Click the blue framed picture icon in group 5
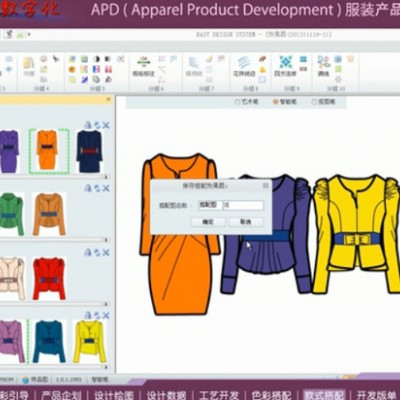Viewport: 400px width, 400px height. [72, 59]
